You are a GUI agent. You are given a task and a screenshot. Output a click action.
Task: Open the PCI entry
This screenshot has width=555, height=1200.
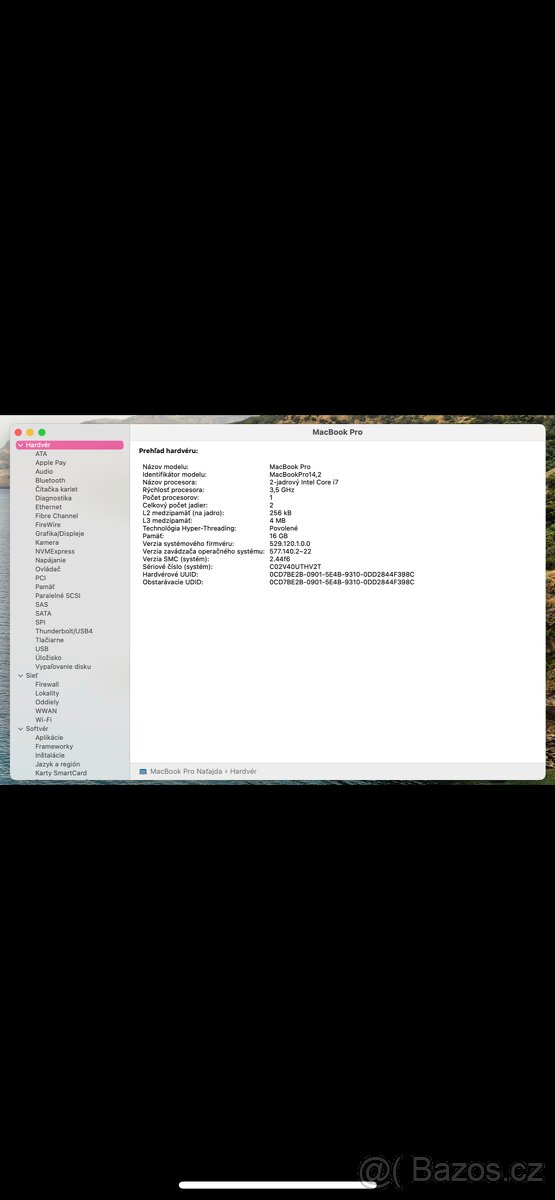(40, 578)
